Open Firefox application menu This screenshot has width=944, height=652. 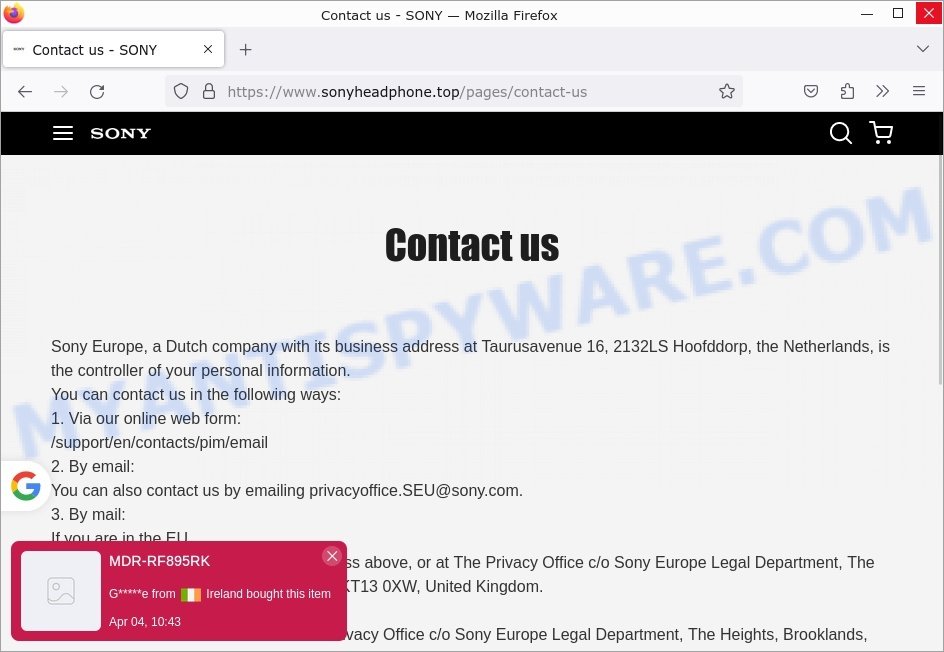(x=919, y=92)
